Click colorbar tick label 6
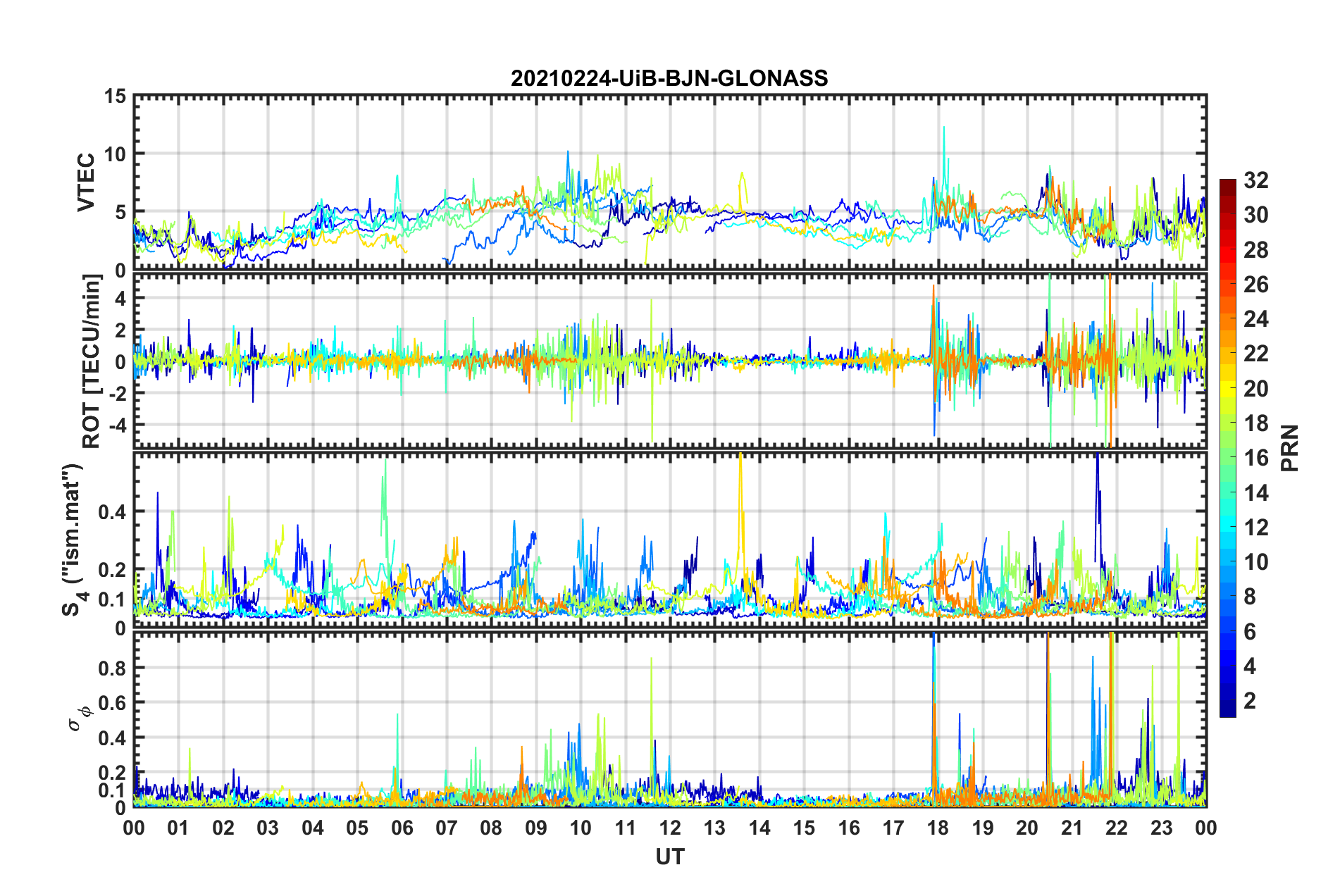The image size is (1340, 896). (x=1250, y=632)
